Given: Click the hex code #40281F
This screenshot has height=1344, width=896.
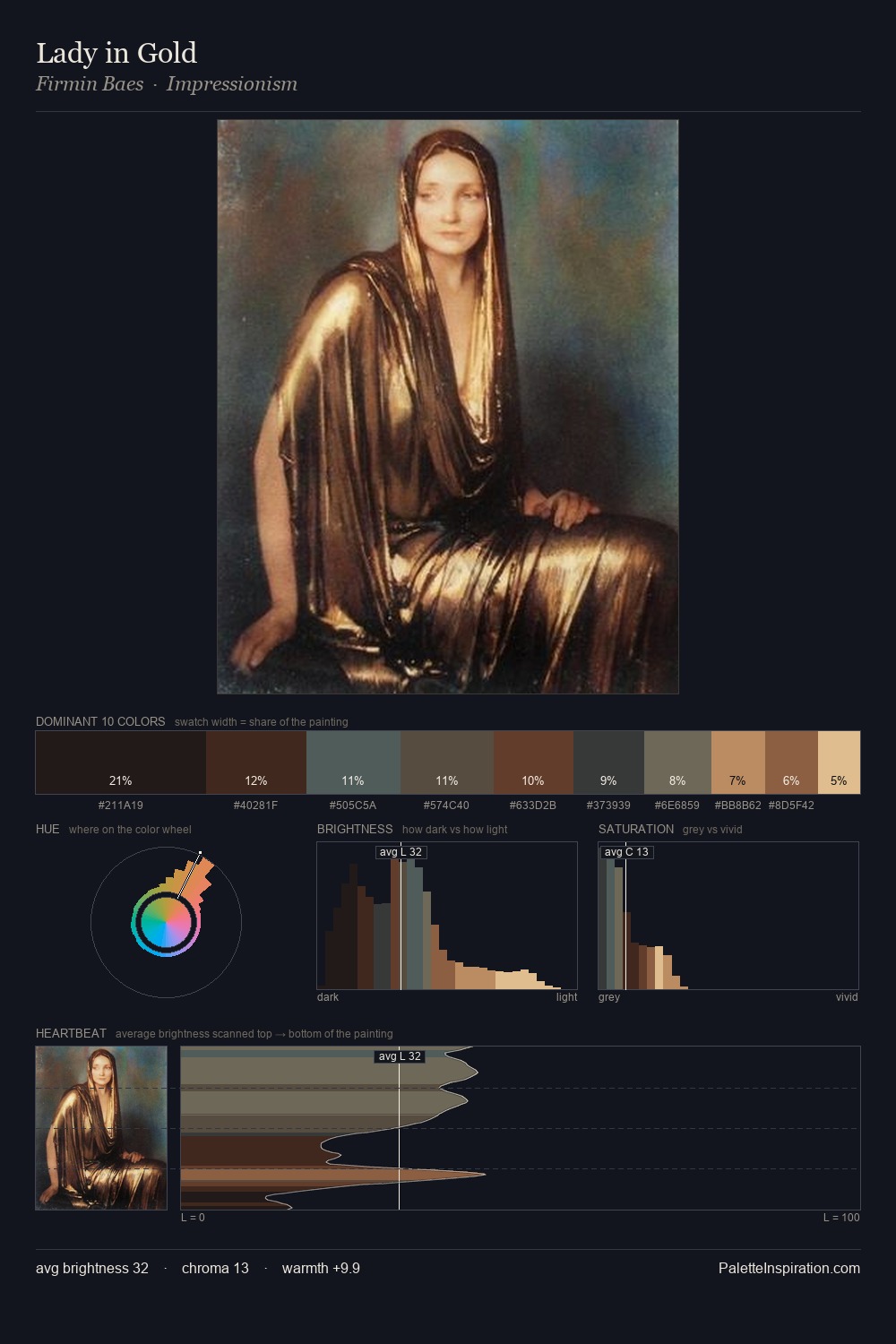Looking at the screenshot, I should 255,806.
